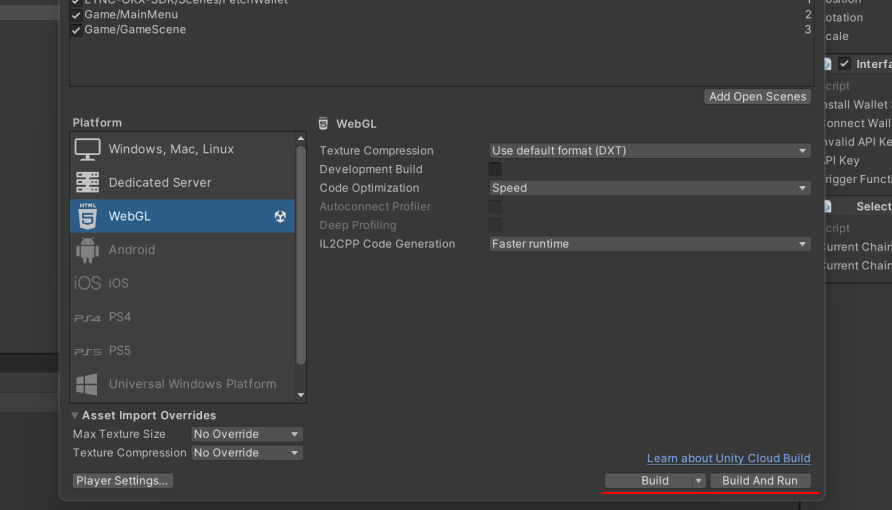Image resolution: width=892 pixels, height=510 pixels.
Task: Click the Code Optimization label
Action: tap(369, 188)
